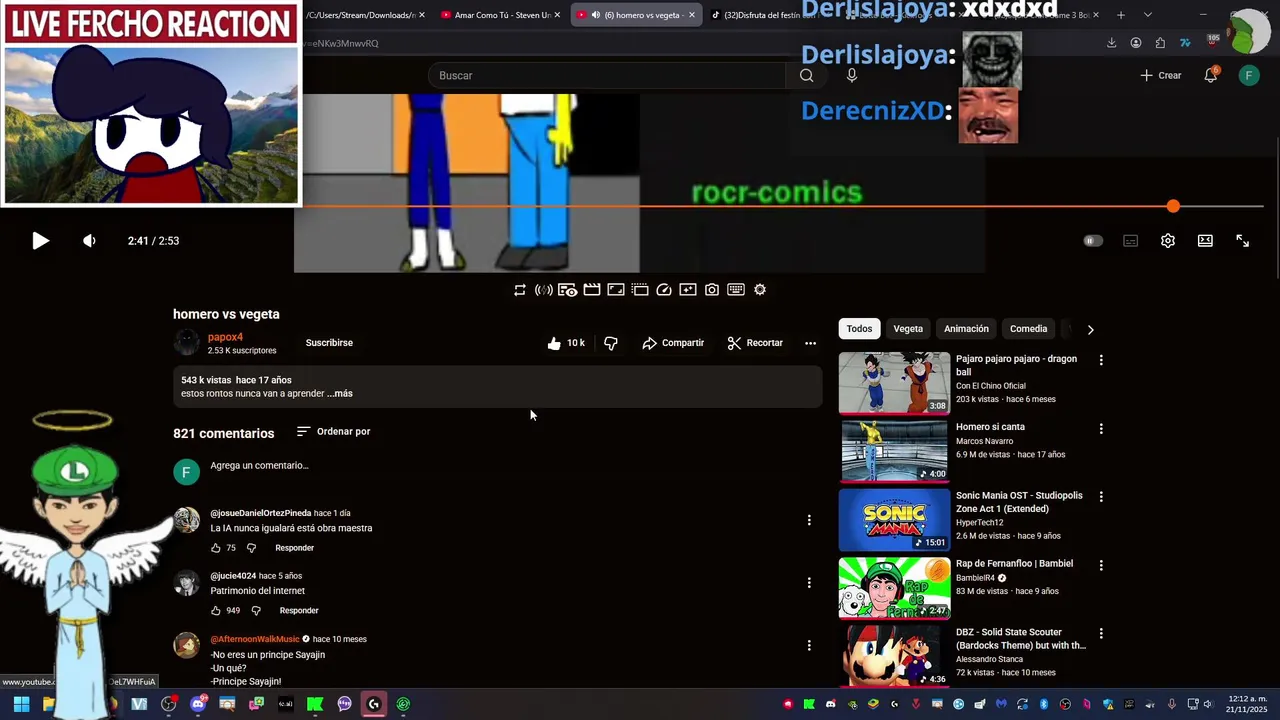Screen dimensions: 1280x720
Task: Dislike the video with thumbs down
Action: click(611, 343)
